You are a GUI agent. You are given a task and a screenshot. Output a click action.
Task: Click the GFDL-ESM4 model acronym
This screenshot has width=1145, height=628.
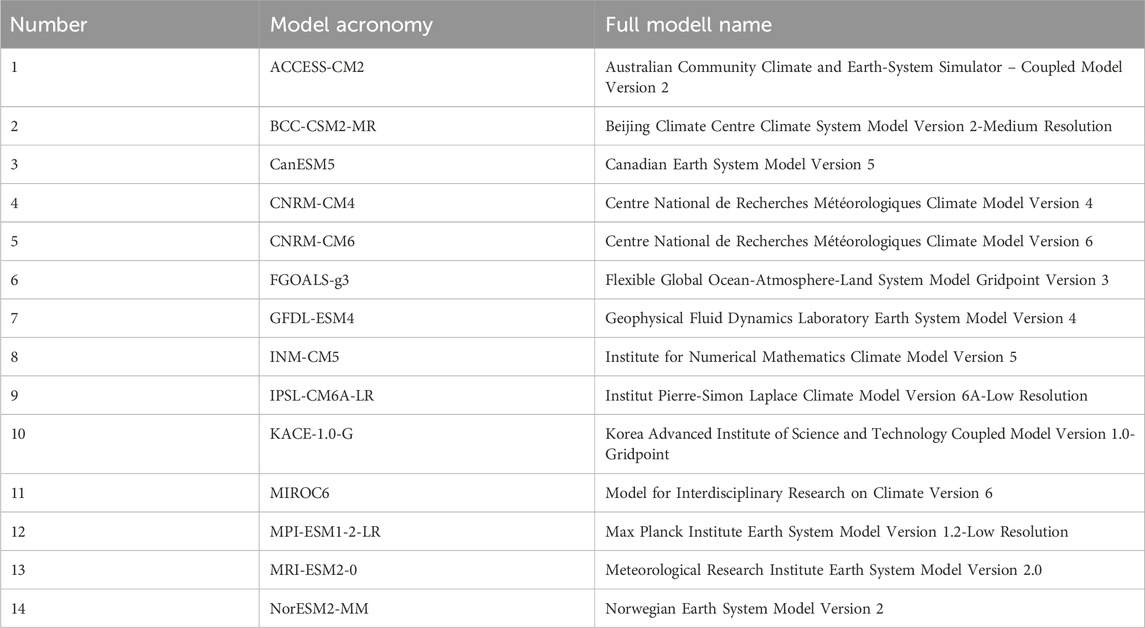(313, 319)
